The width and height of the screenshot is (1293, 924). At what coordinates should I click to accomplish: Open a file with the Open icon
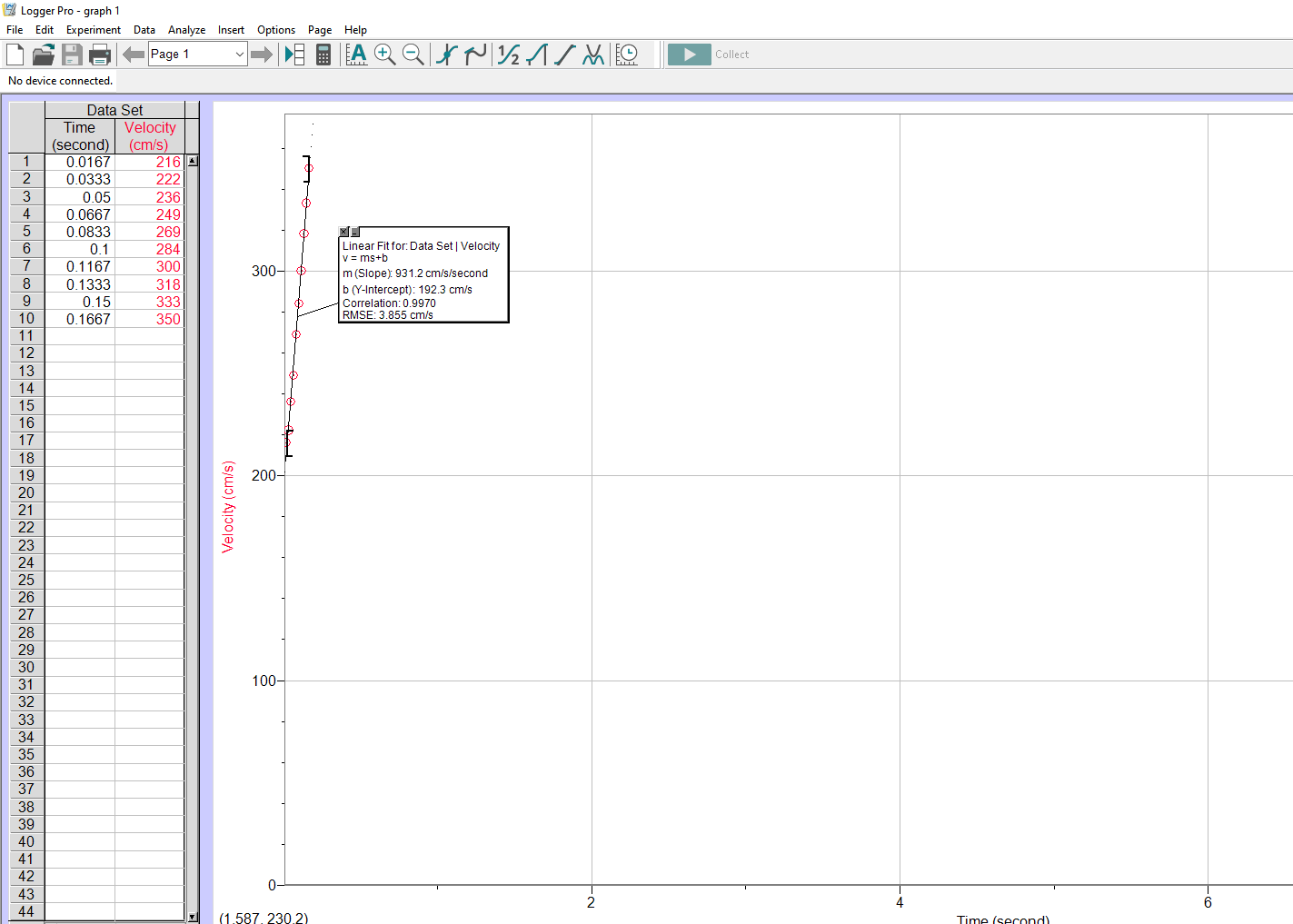tap(43, 54)
